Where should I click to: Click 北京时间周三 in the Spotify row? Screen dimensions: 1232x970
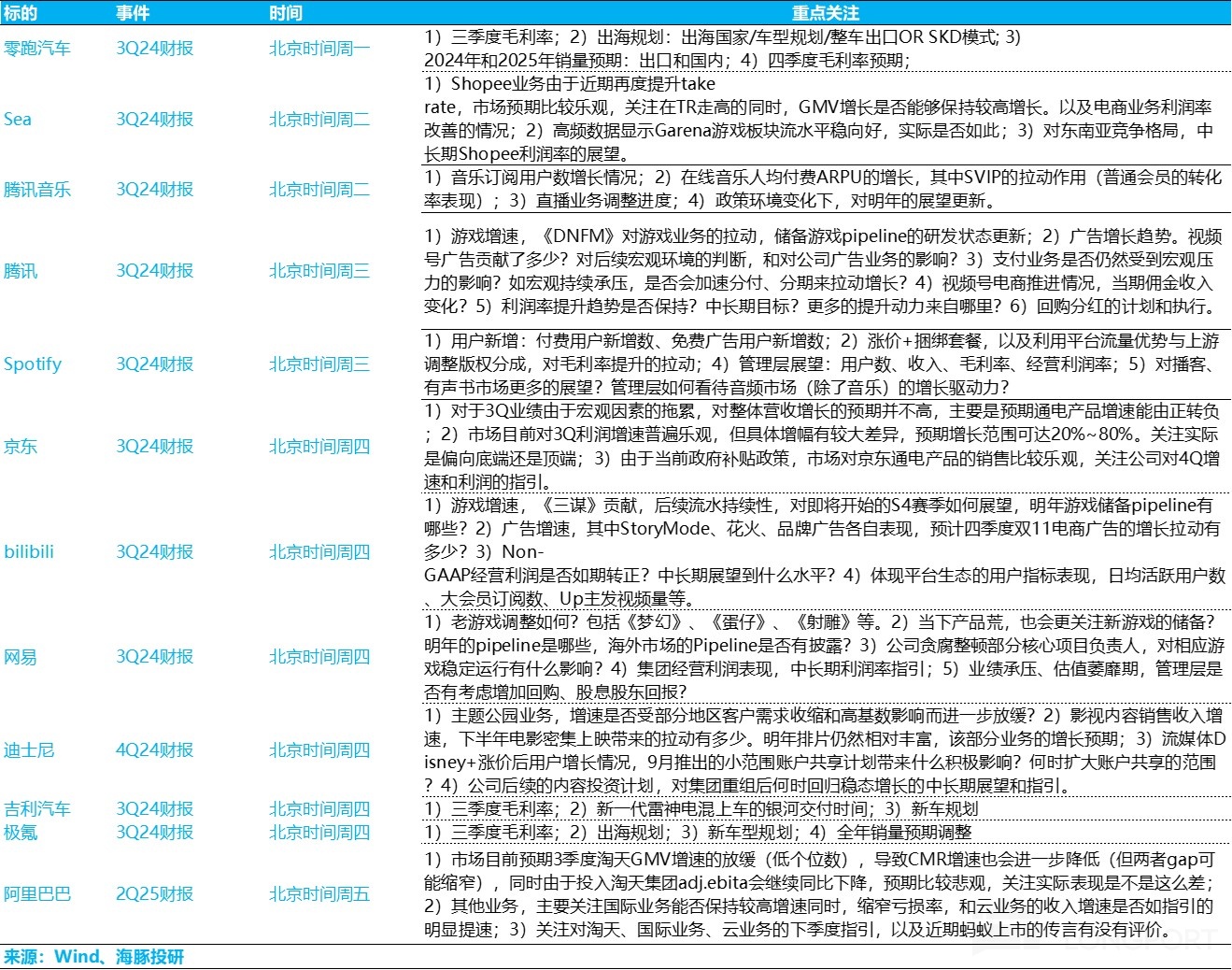319,364
